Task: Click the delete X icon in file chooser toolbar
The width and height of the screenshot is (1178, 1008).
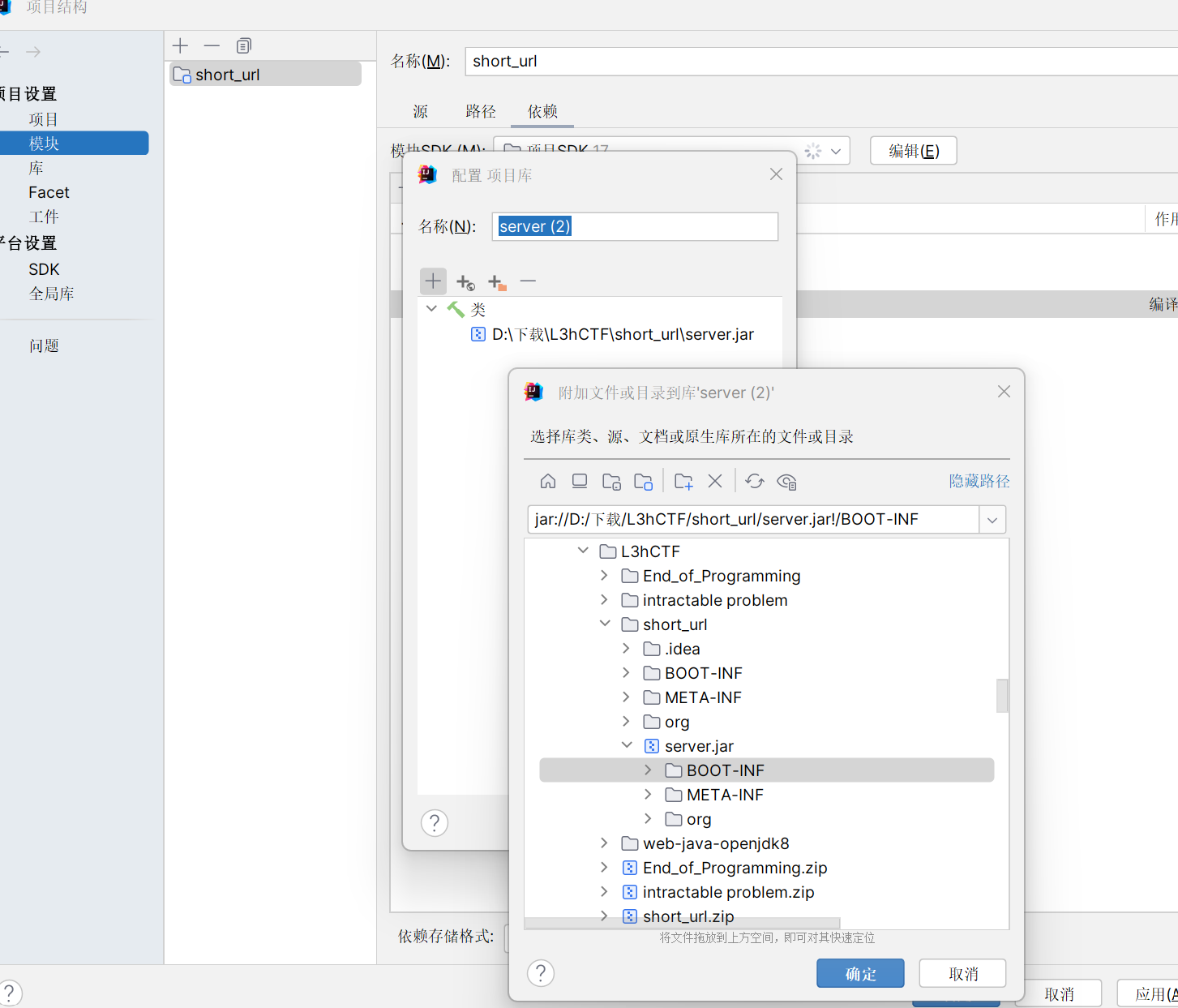Action: (x=715, y=481)
